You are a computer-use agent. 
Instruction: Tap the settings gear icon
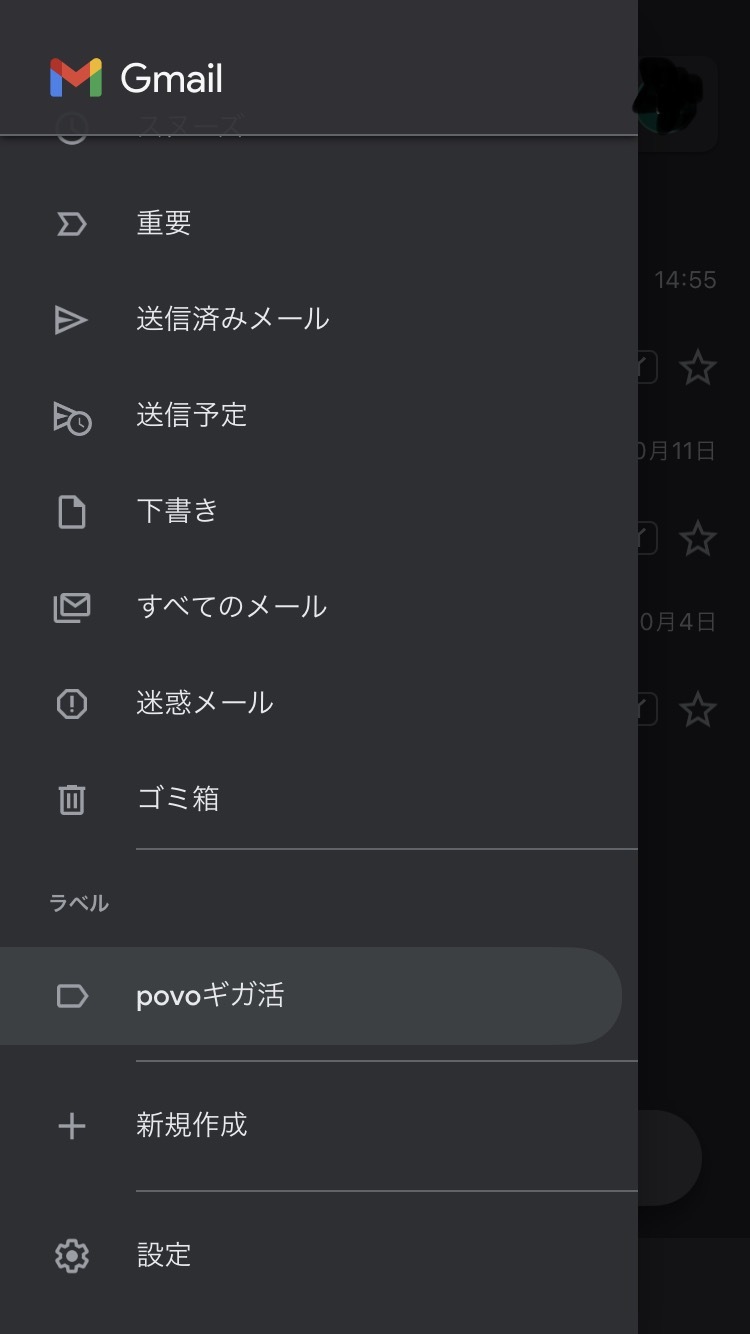(71, 1255)
